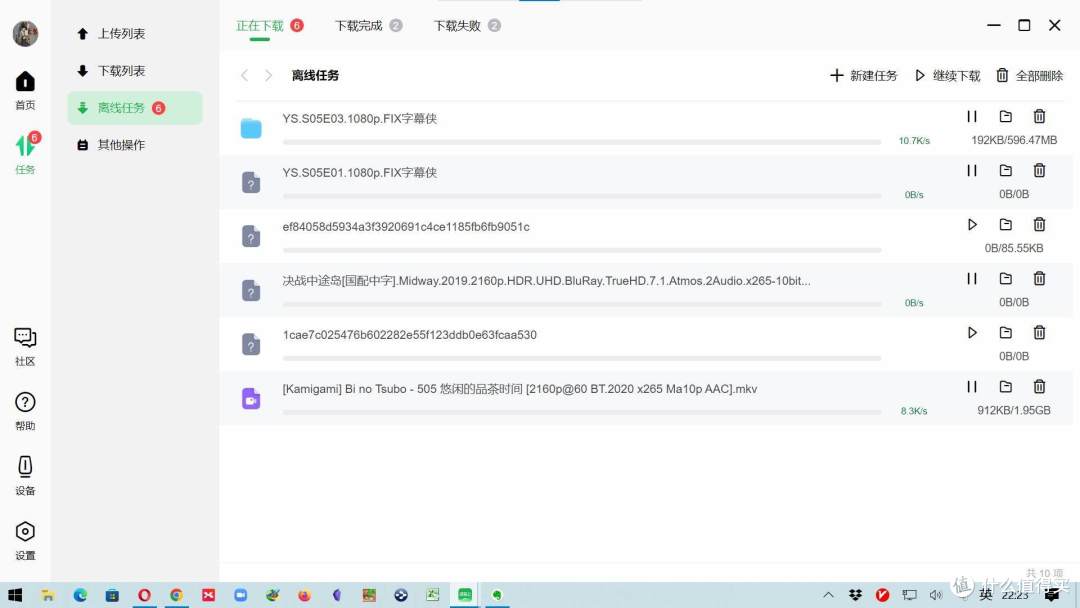Click 新建任务 to create new task
The height and width of the screenshot is (608, 1080).
tap(864, 76)
